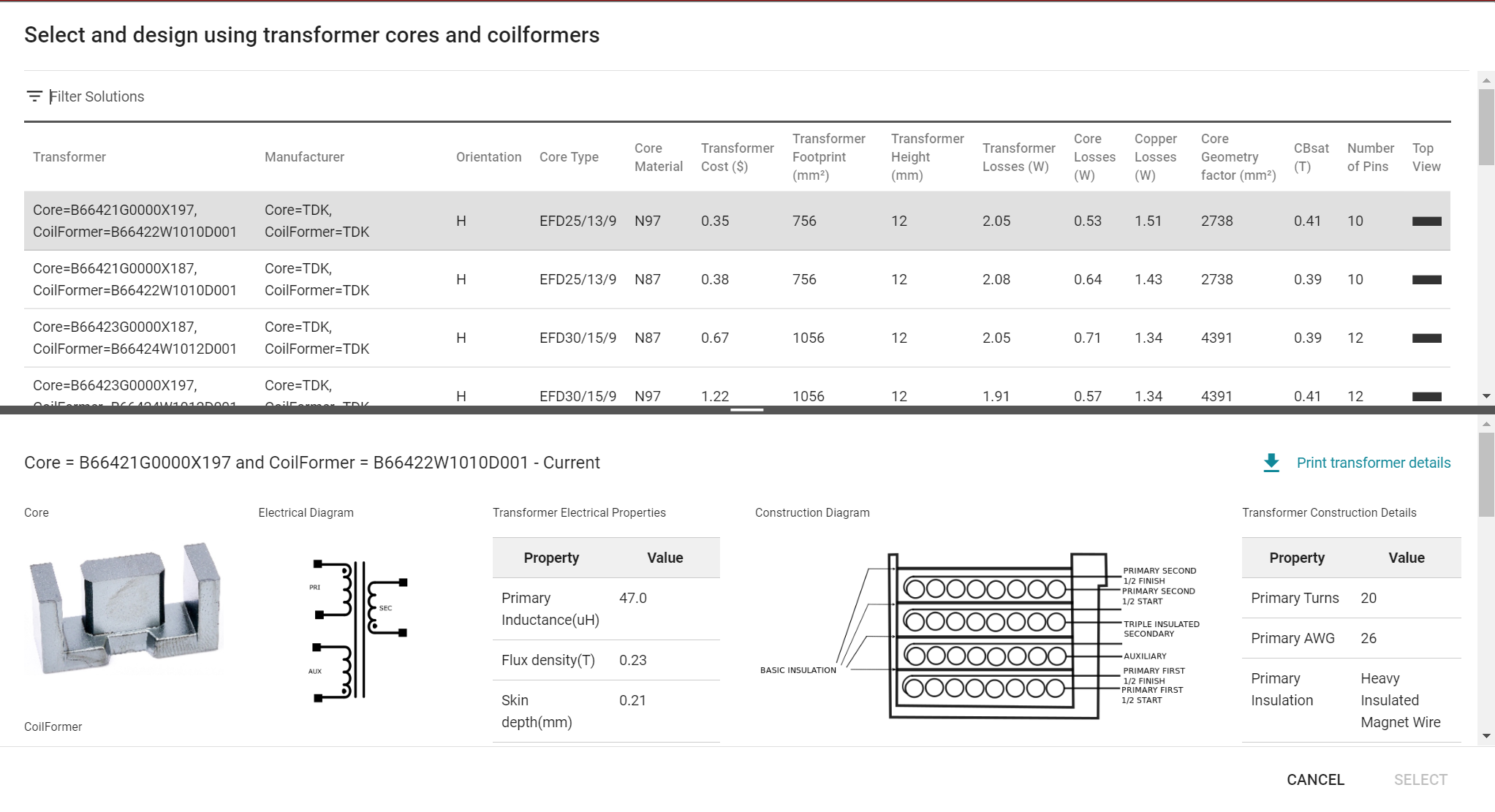Sort by CBsat (T) header

[x=1311, y=157]
